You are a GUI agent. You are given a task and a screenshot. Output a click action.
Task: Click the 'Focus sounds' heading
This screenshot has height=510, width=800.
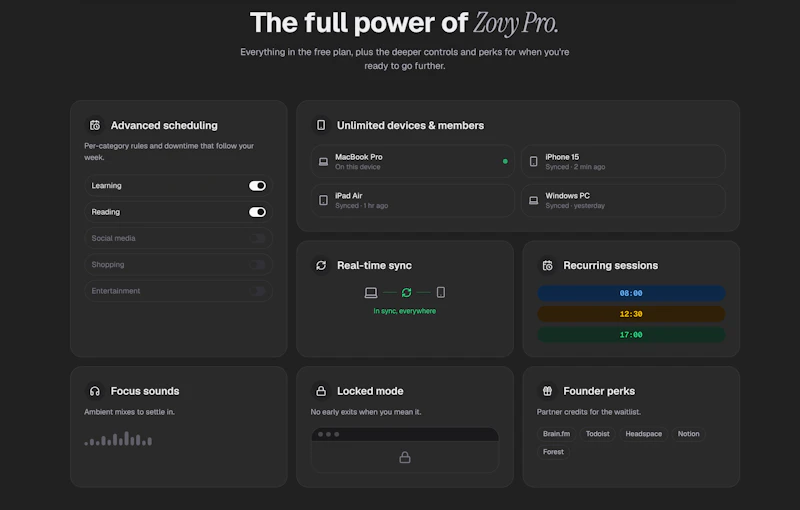(145, 391)
